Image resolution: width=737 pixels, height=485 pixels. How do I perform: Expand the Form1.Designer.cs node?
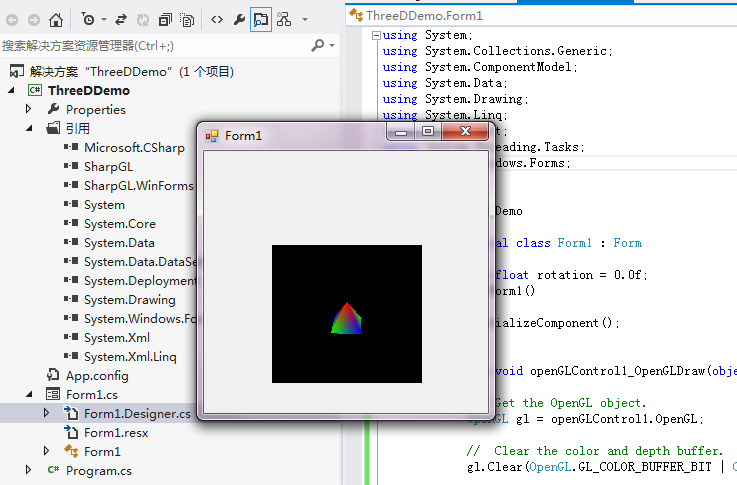click(46, 413)
